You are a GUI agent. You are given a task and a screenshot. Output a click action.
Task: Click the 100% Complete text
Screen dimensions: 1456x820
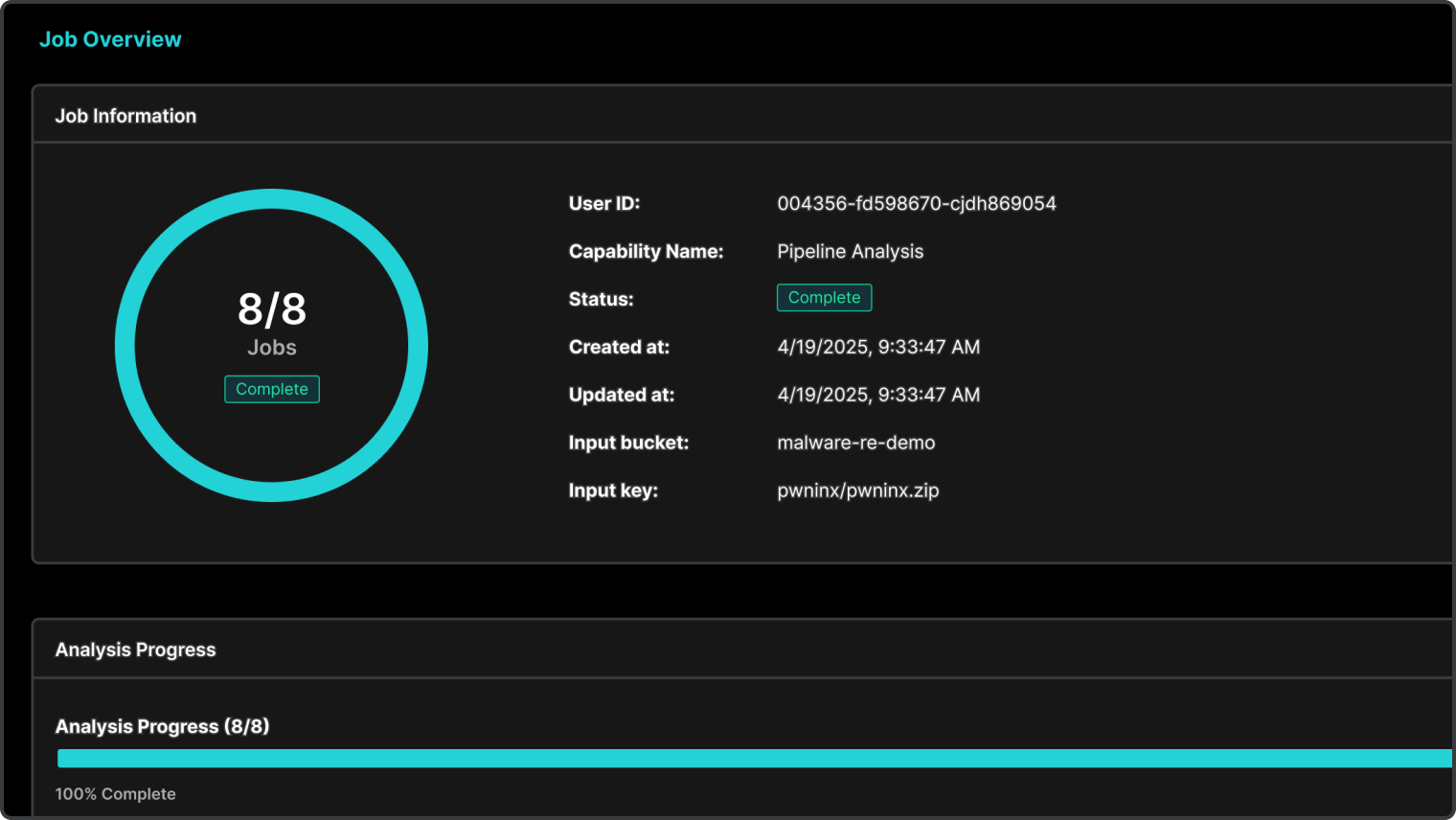pos(115,794)
